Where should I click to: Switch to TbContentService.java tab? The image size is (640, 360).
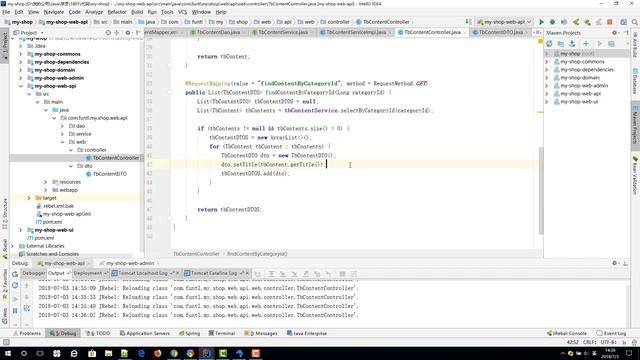tap(283, 32)
